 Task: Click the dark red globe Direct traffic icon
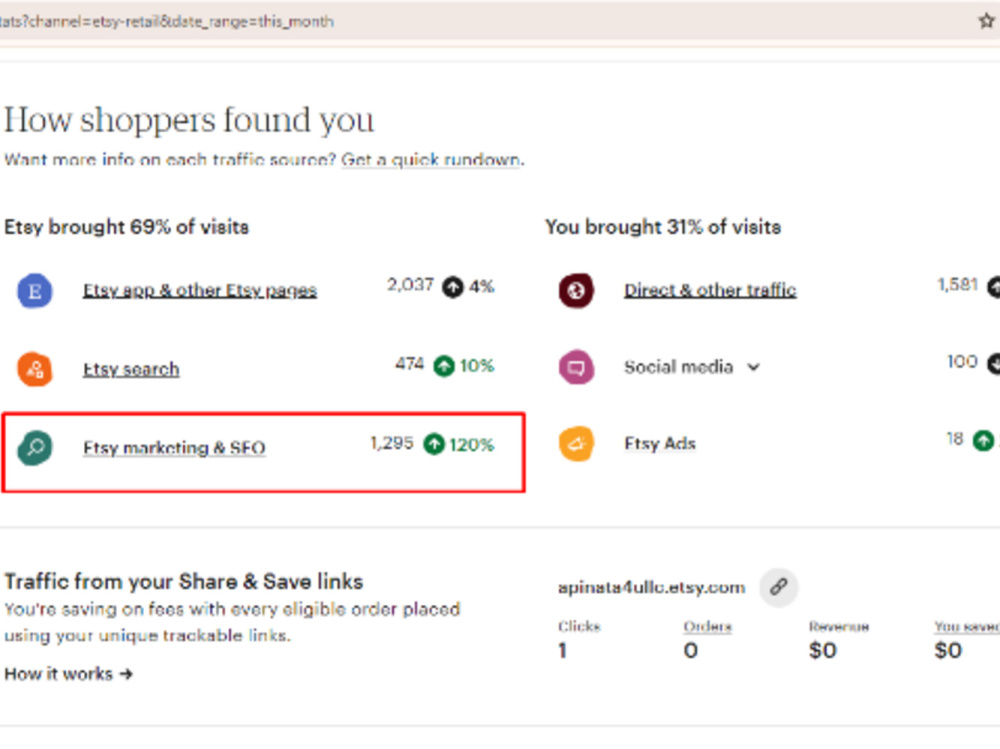point(576,291)
